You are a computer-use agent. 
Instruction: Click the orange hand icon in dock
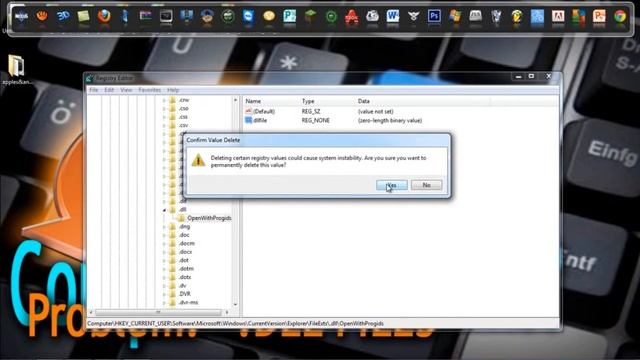click(x=42, y=16)
